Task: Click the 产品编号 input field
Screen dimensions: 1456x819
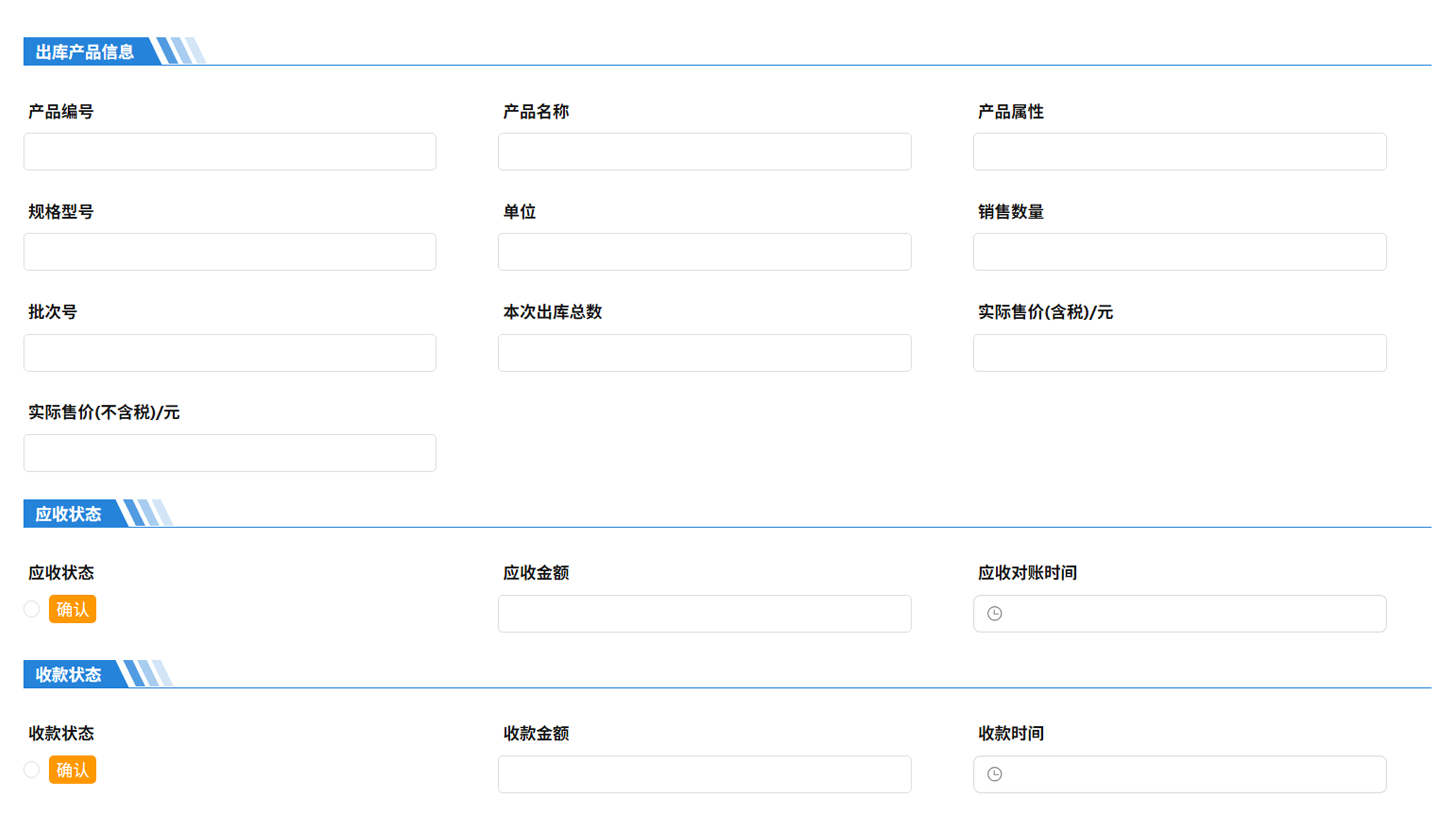Action: pos(229,152)
